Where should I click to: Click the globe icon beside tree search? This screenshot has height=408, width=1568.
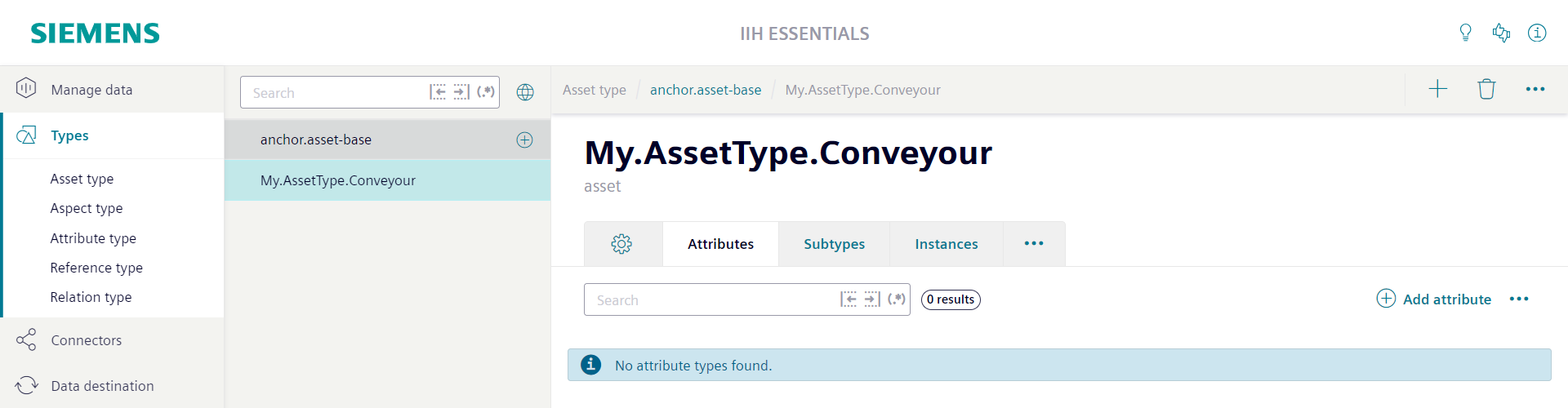(525, 92)
